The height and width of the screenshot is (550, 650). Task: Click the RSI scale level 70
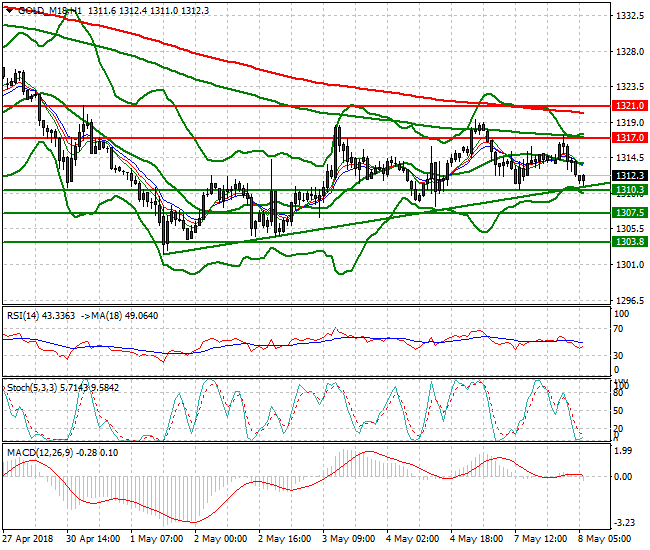[618, 329]
